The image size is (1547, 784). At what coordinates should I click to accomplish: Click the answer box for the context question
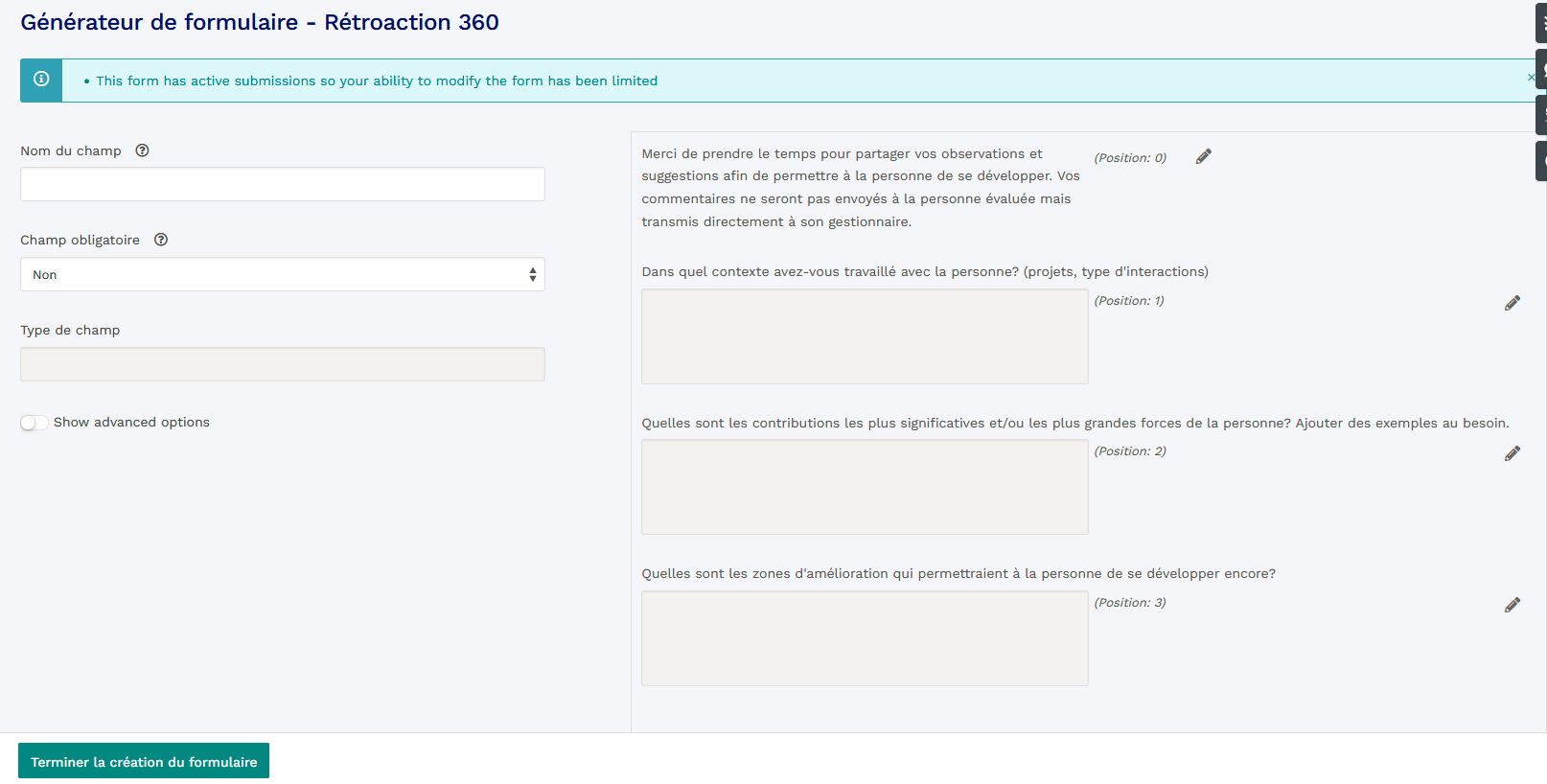coord(865,336)
